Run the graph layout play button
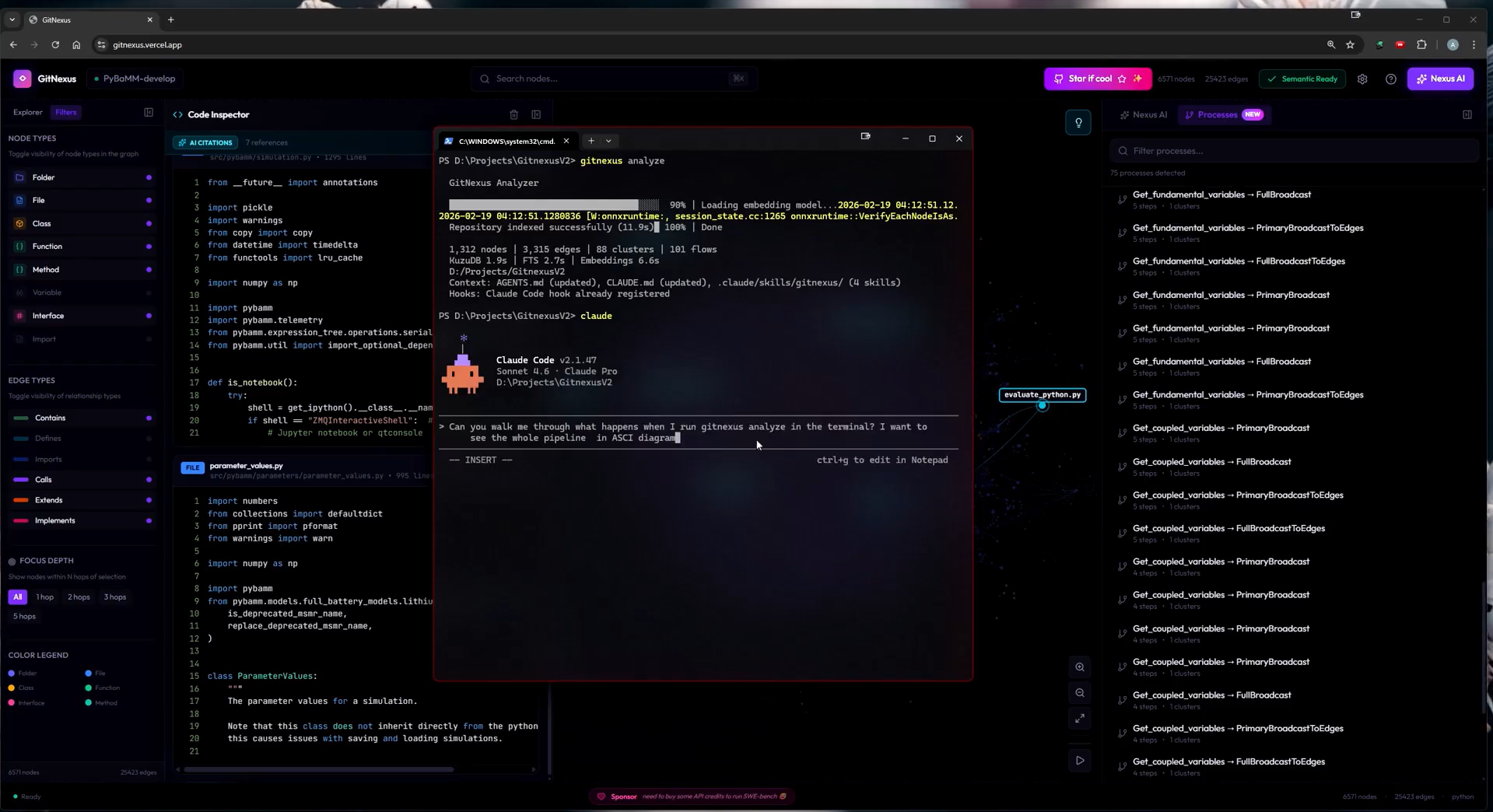The height and width of the screenshot is (812, 1493). tap(1080, 761)
